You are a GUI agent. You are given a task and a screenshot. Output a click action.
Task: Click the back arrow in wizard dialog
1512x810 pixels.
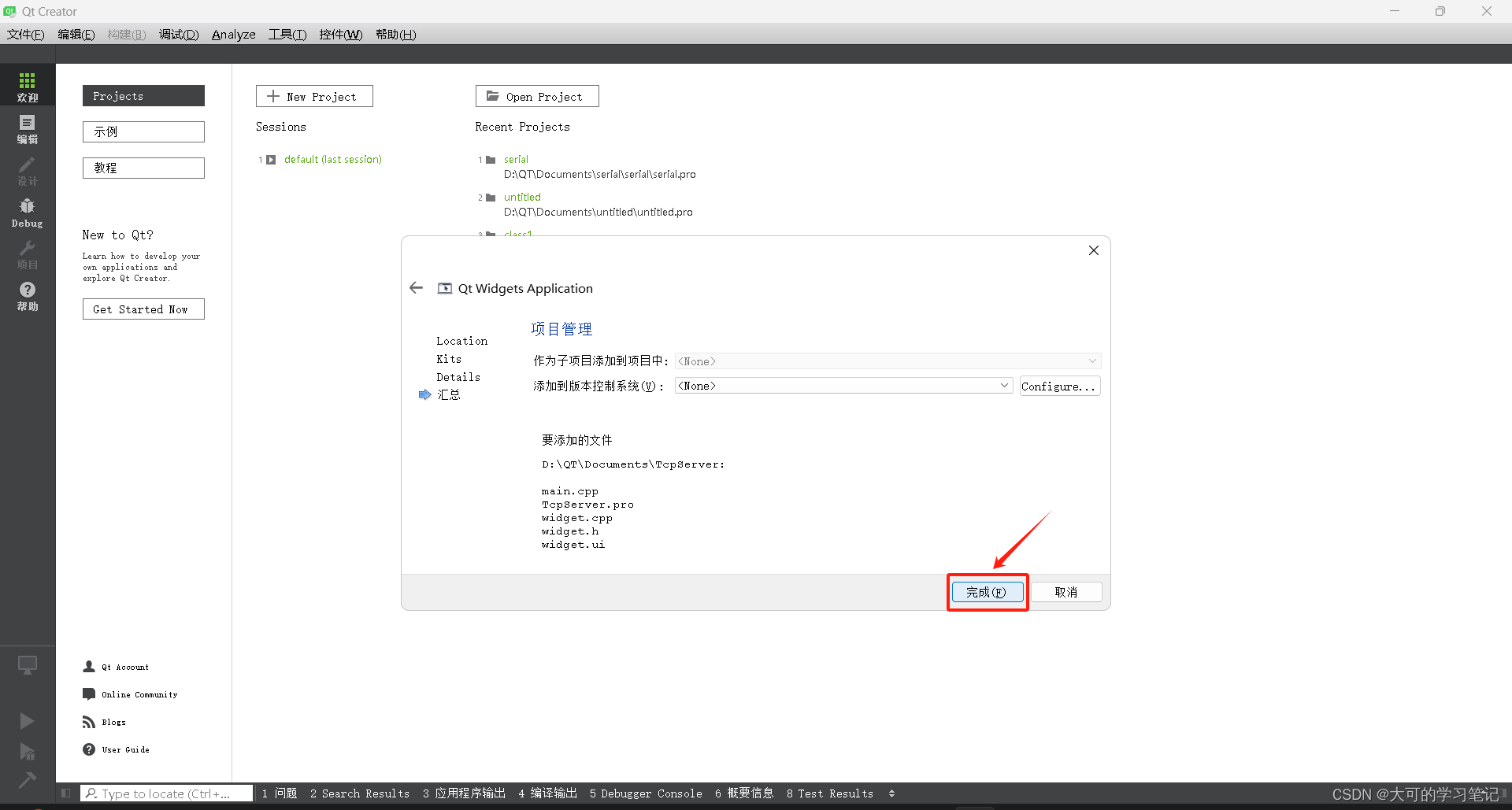[417, 288]
